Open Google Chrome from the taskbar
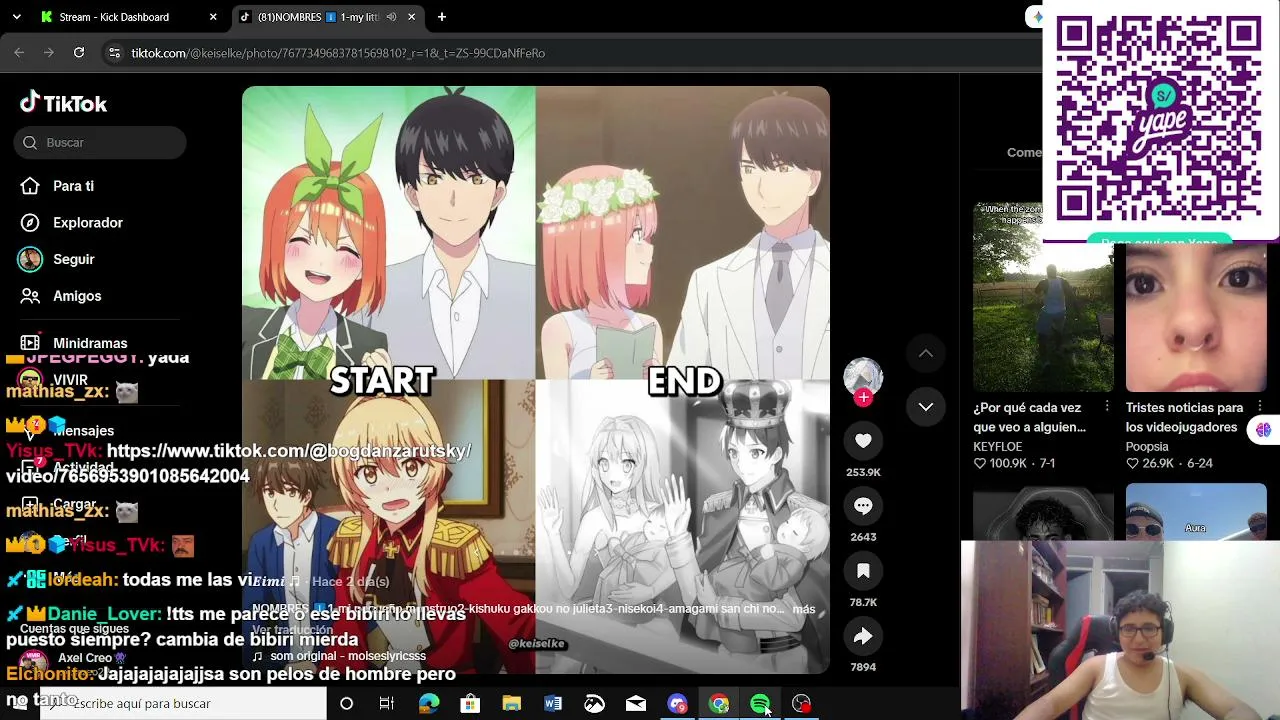 coord(719,704)
